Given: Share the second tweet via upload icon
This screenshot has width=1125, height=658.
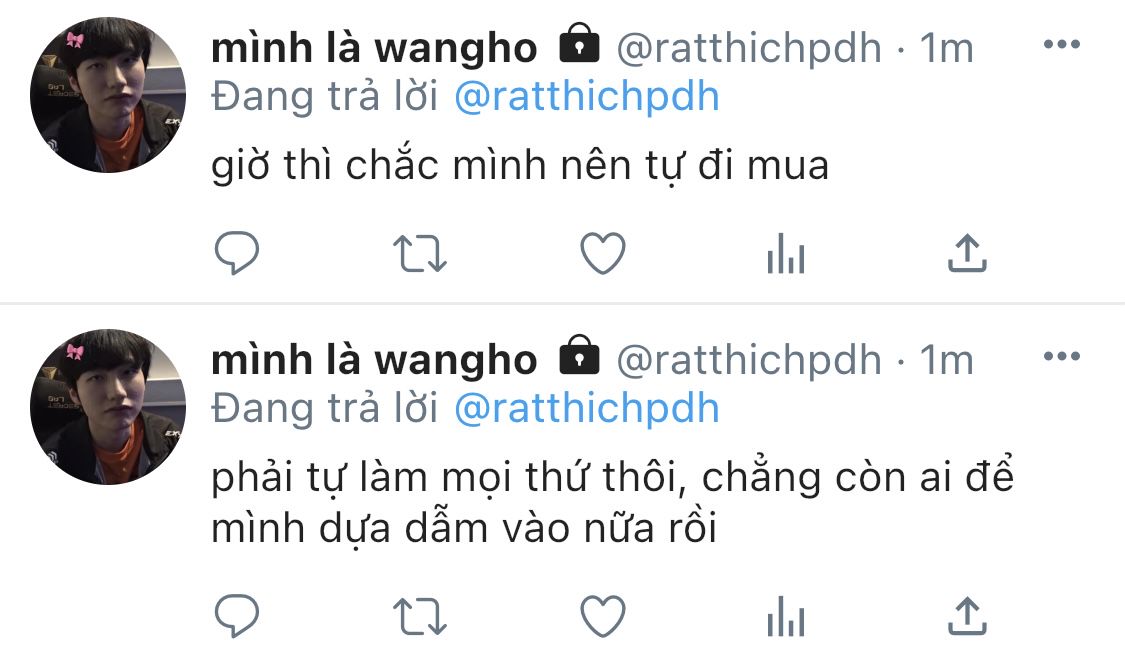Looking at the screenshot, I should [x=967, y=616].
